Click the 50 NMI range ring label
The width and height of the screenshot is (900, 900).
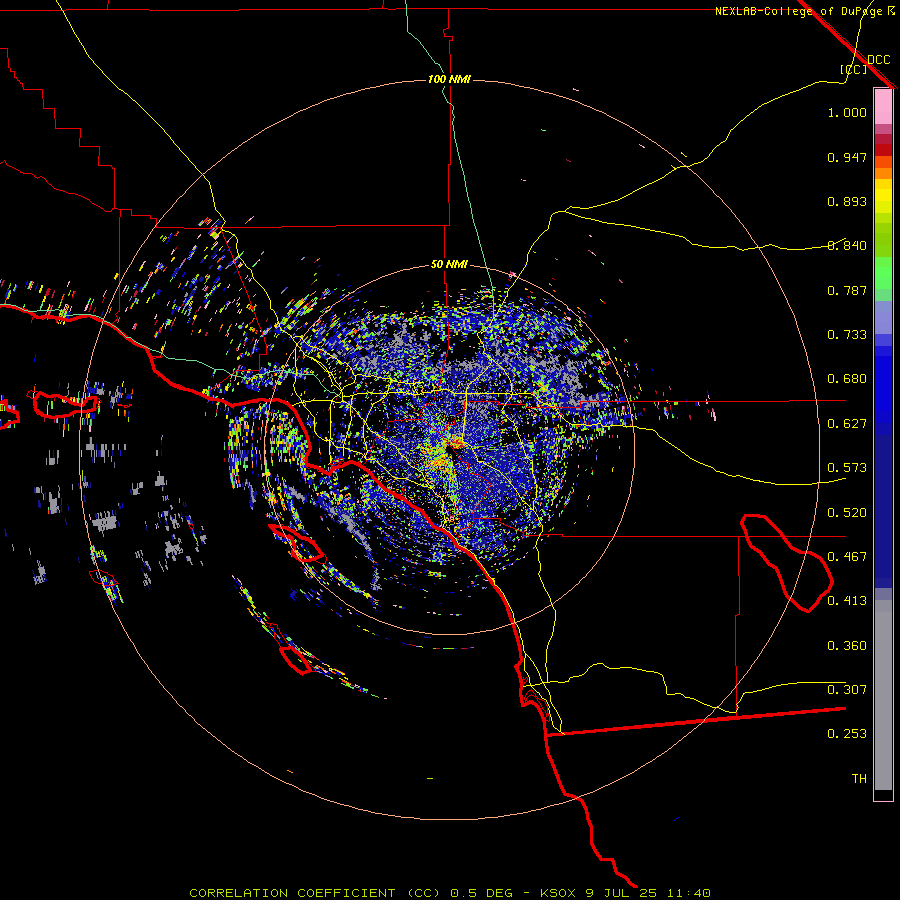[x=449, y=265]
